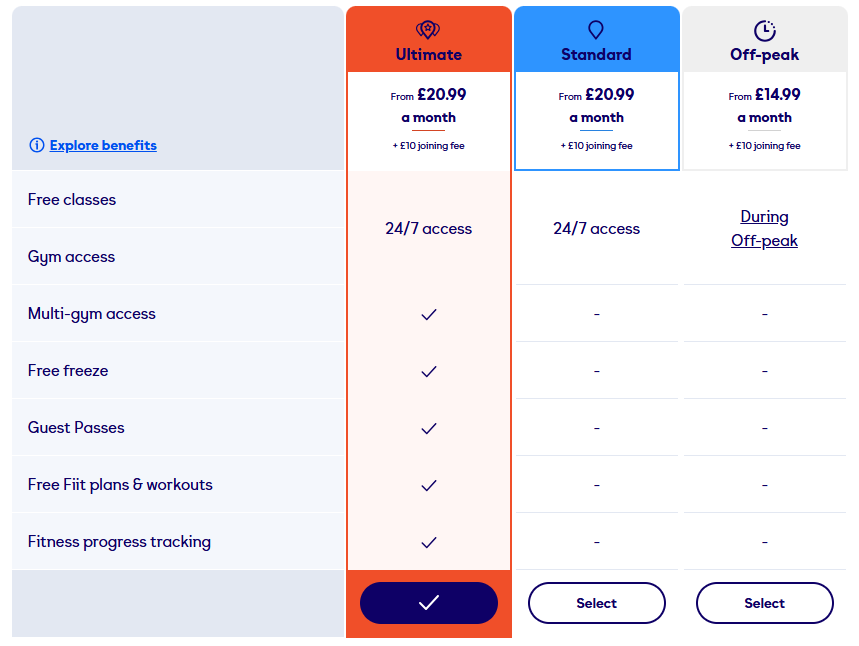Image resolution: width=859 pixels, height=646 pixels.
Task: Click the Fitness progress tracking checkmark
Action: click(x=428, y=542)
